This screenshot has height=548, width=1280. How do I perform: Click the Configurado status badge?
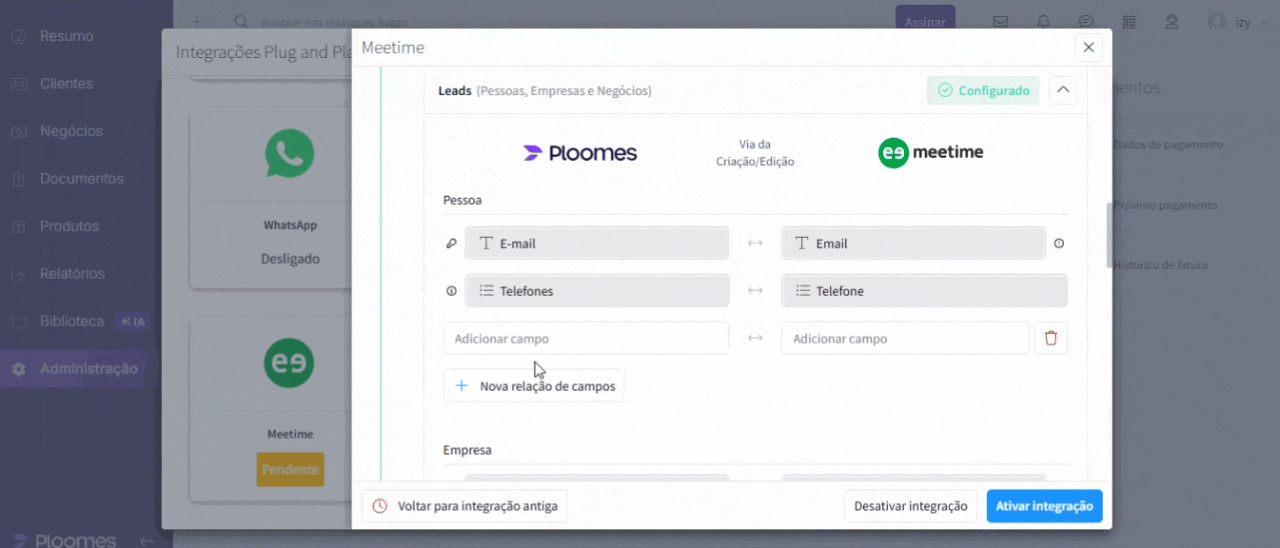point(983,91)
